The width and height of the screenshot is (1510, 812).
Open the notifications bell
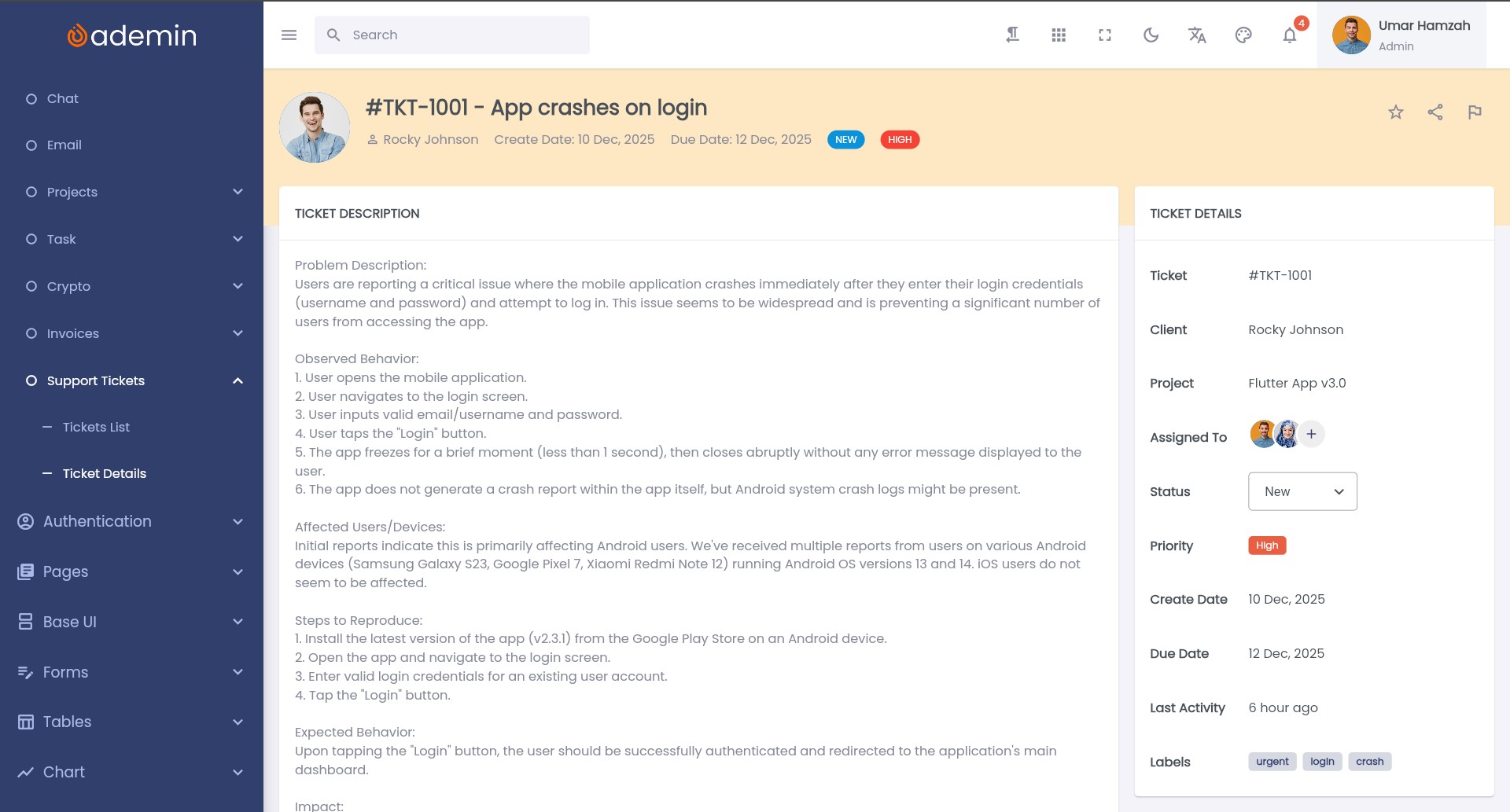(x=1290, y=35)
